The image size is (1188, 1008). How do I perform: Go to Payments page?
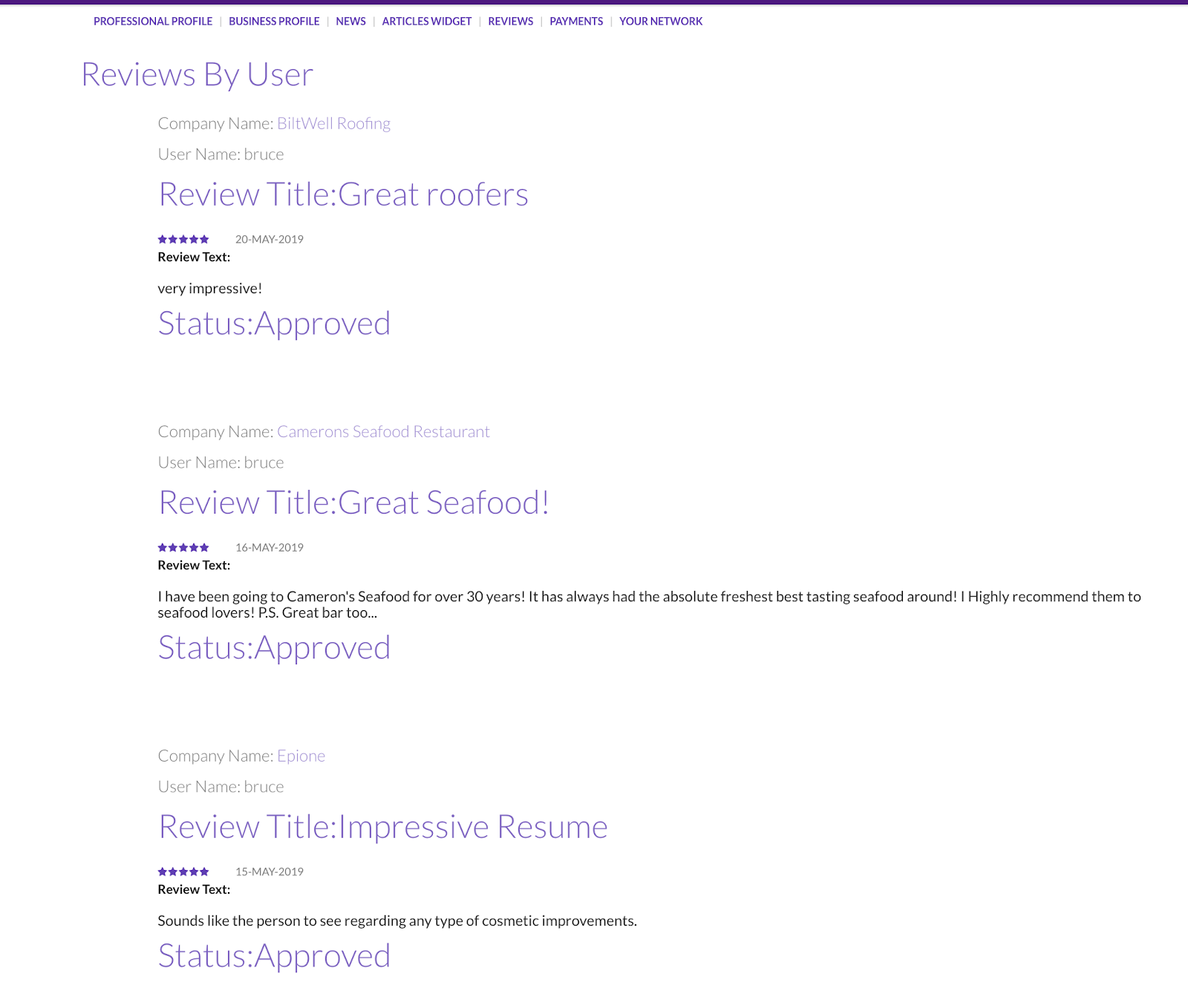pyautogui.click(x=576, y=22)
